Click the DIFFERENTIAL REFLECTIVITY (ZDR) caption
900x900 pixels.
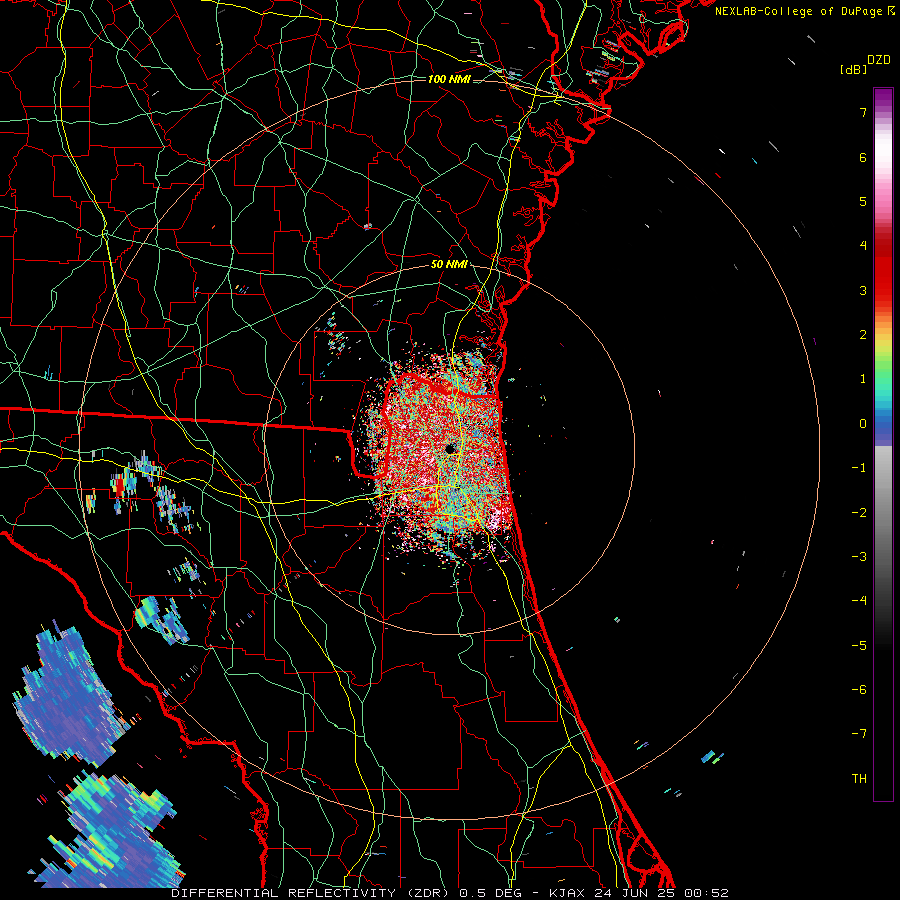[311, 893]
